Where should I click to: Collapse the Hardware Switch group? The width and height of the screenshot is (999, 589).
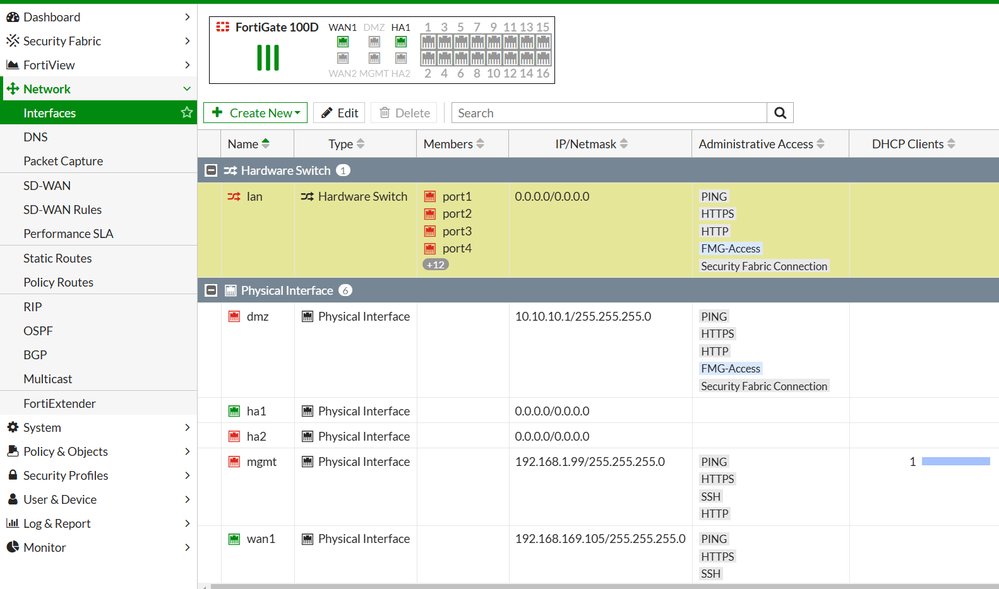(211, 171)
